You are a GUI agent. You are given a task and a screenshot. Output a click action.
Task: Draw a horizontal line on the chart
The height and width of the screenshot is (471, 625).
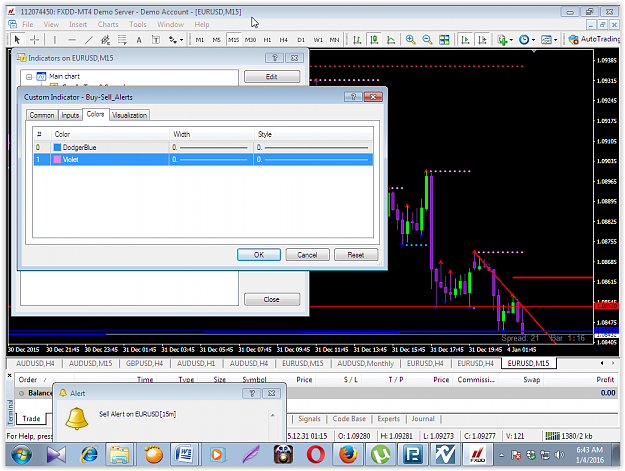(x=72, y=39)
